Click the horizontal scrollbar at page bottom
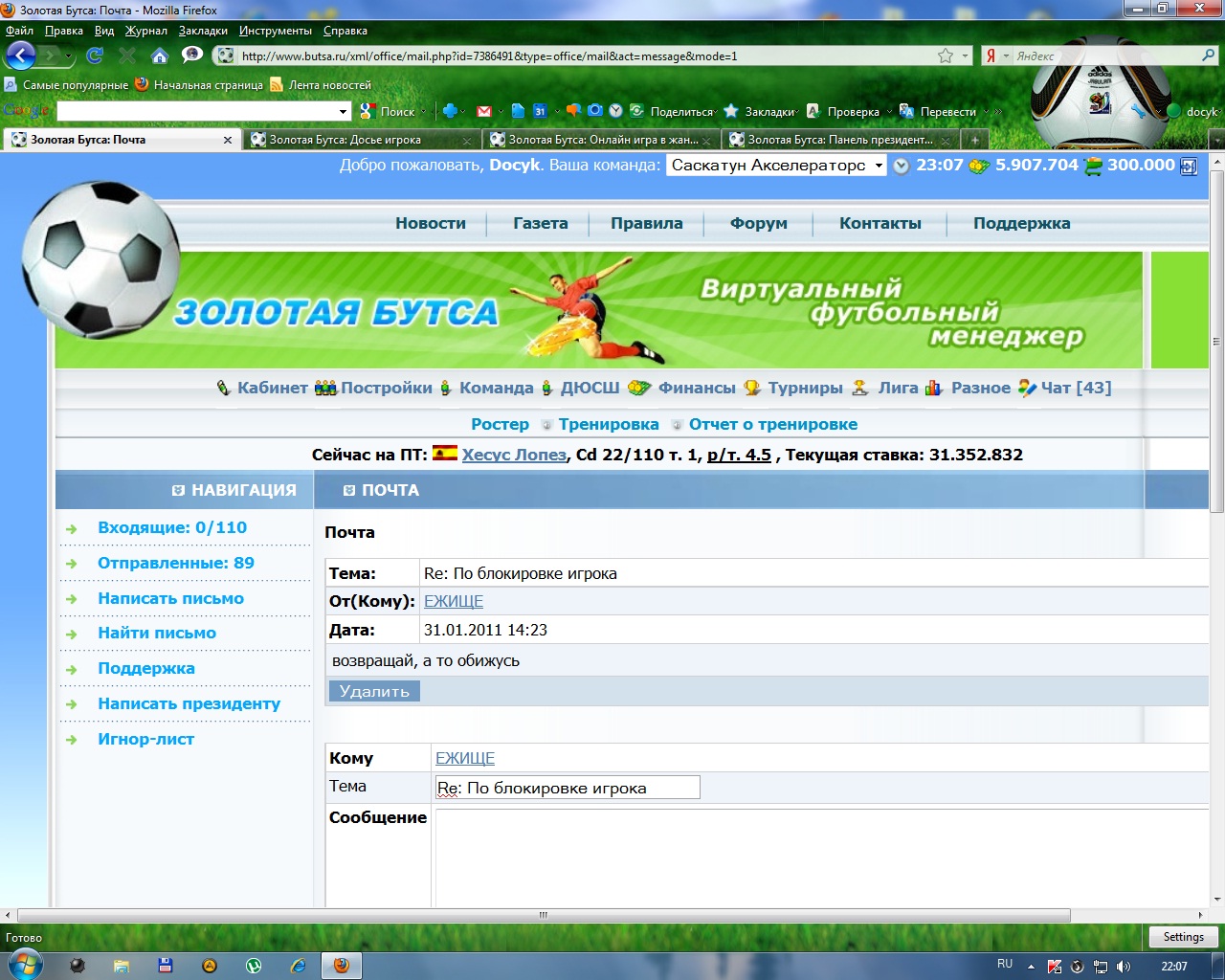The height and width of the screenshot is (980, 1225). (544, 915)
